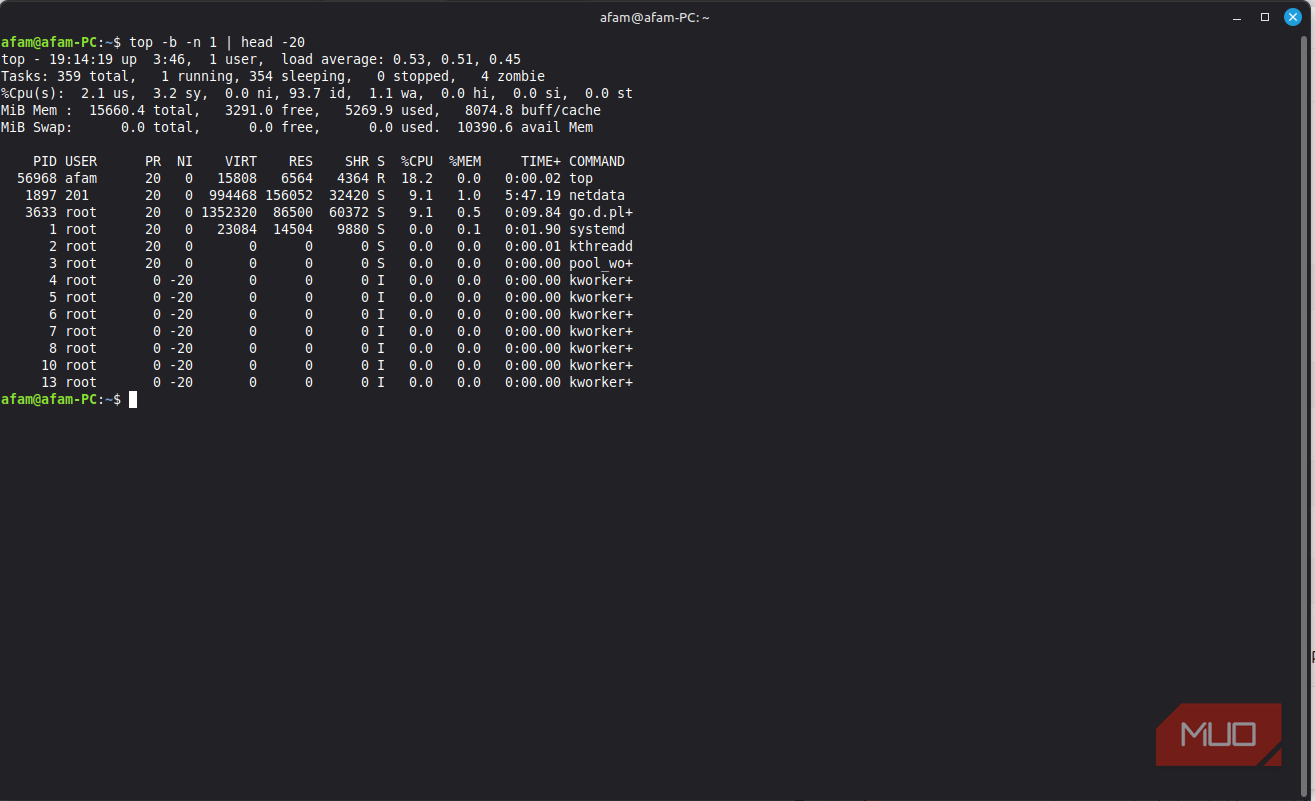
Task: Click the 'netdata' command name
Action: click(597, 195)
